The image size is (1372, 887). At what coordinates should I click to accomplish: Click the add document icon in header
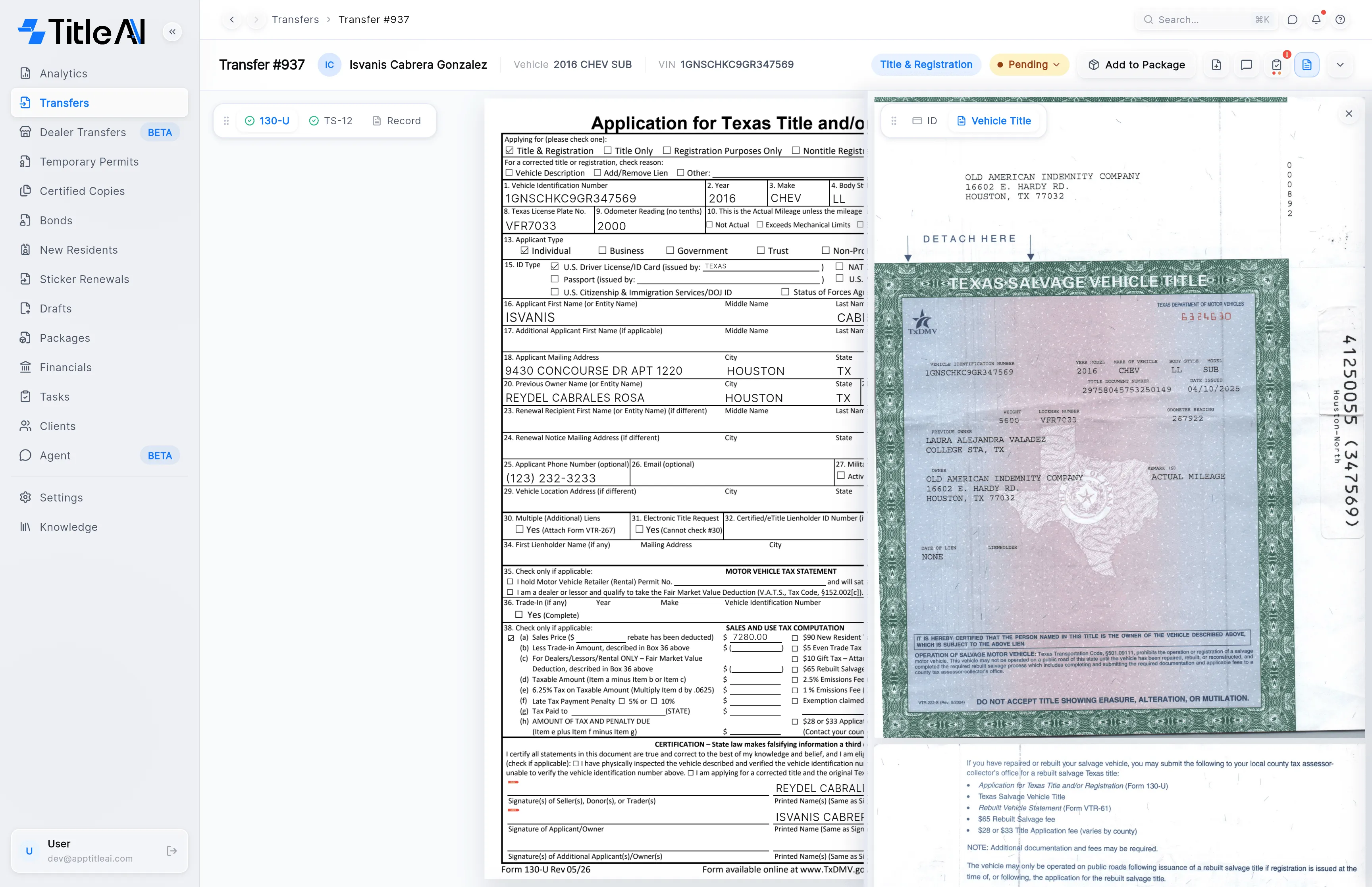tap(1216, 64)
